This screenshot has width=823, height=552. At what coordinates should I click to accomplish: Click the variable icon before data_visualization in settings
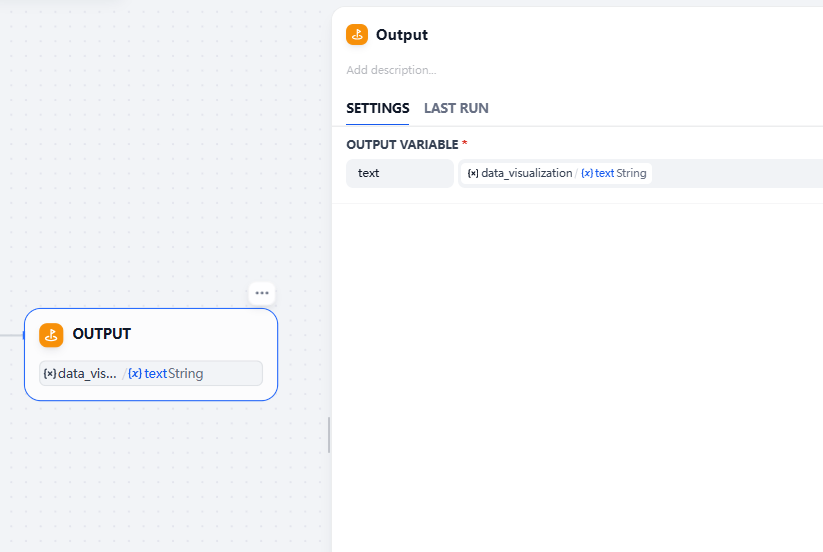[x=473, y=173]
